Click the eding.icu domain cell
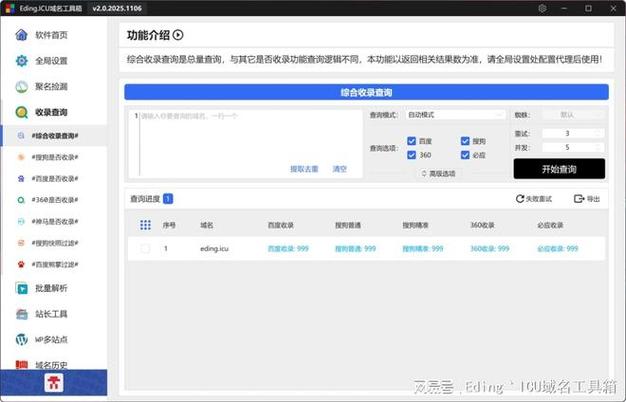The image size is (626, 402). (x=214, y=249)
